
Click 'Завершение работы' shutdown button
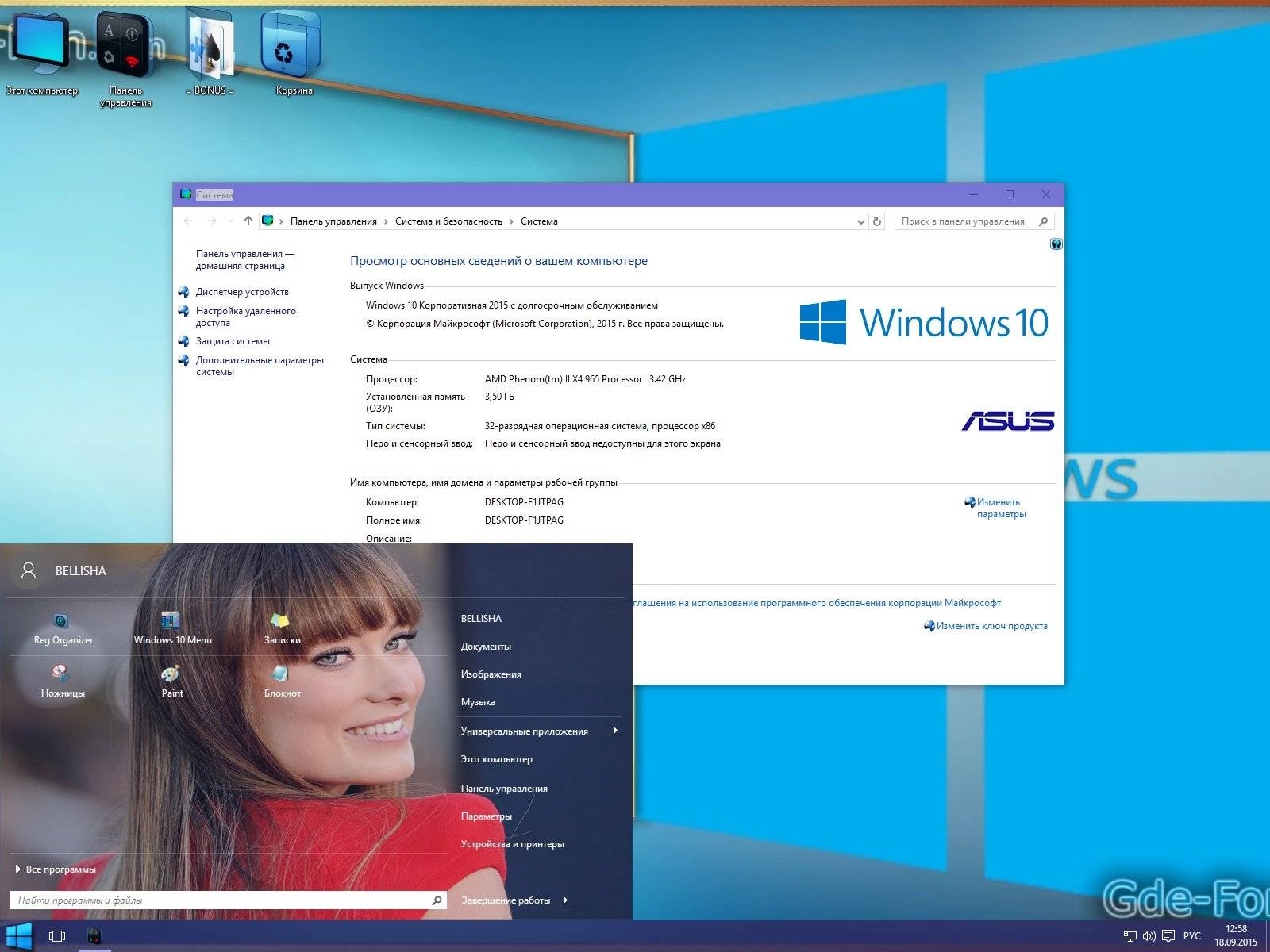506,900
